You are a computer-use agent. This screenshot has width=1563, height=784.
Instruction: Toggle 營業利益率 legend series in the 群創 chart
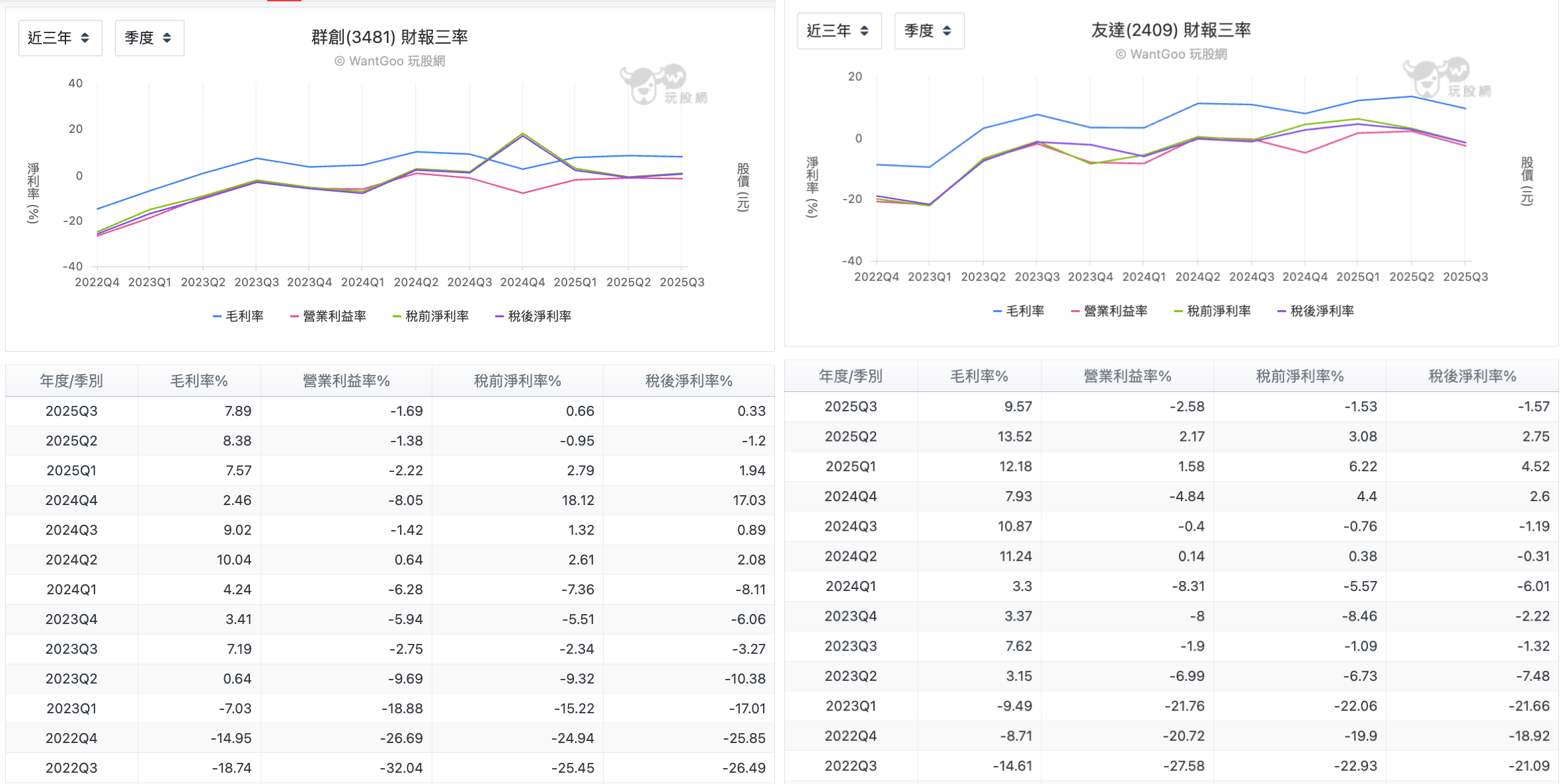tap(329, 317)
